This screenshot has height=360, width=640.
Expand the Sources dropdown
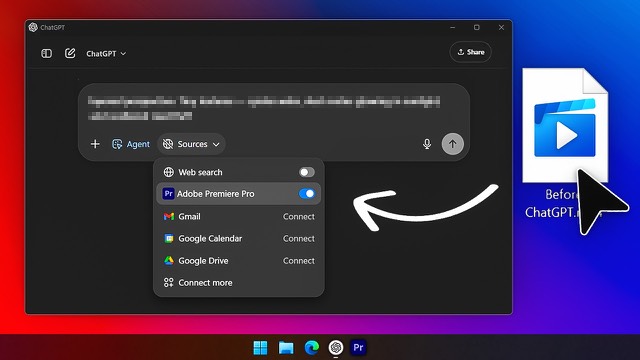click(191, 144)
